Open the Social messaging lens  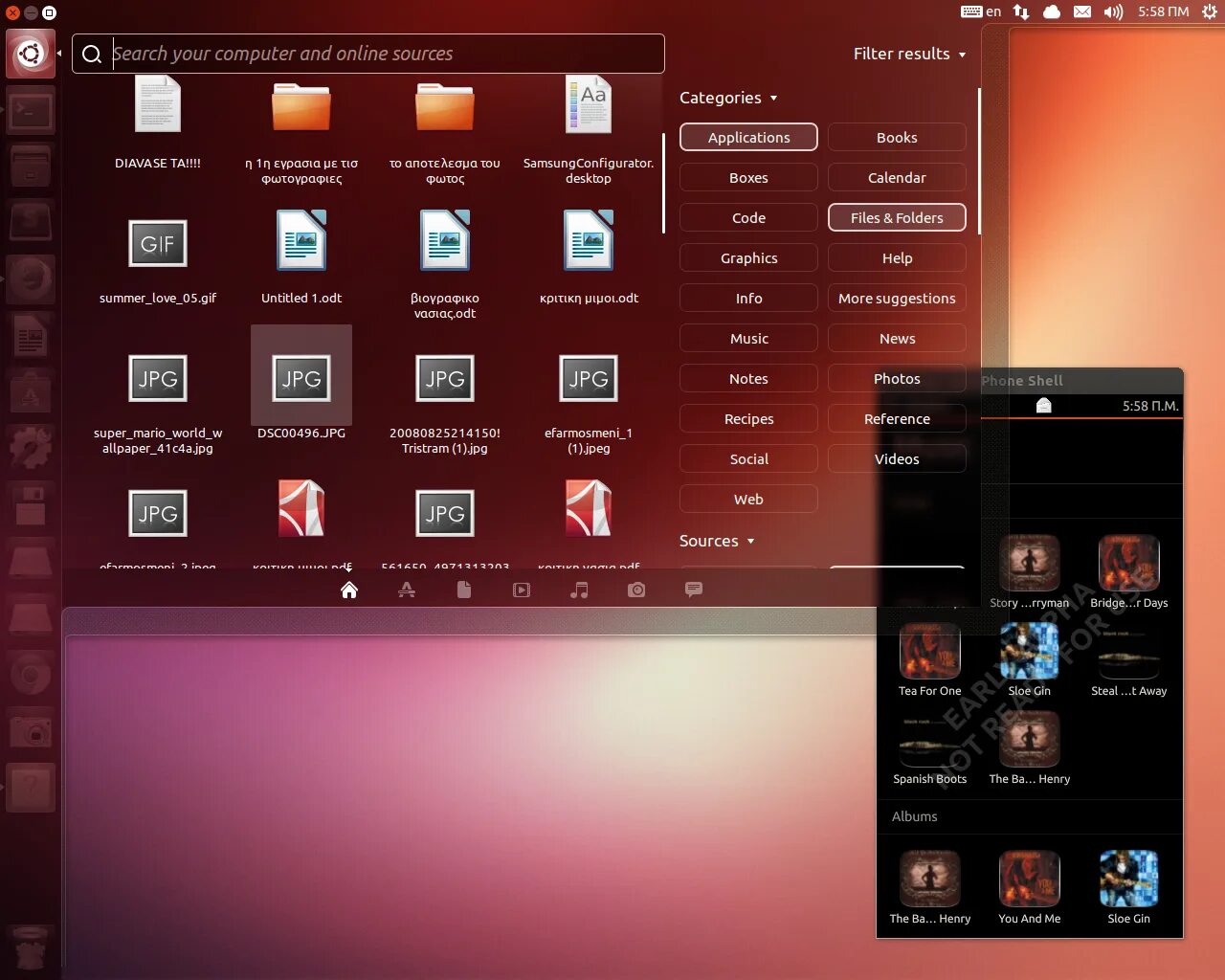693,590
